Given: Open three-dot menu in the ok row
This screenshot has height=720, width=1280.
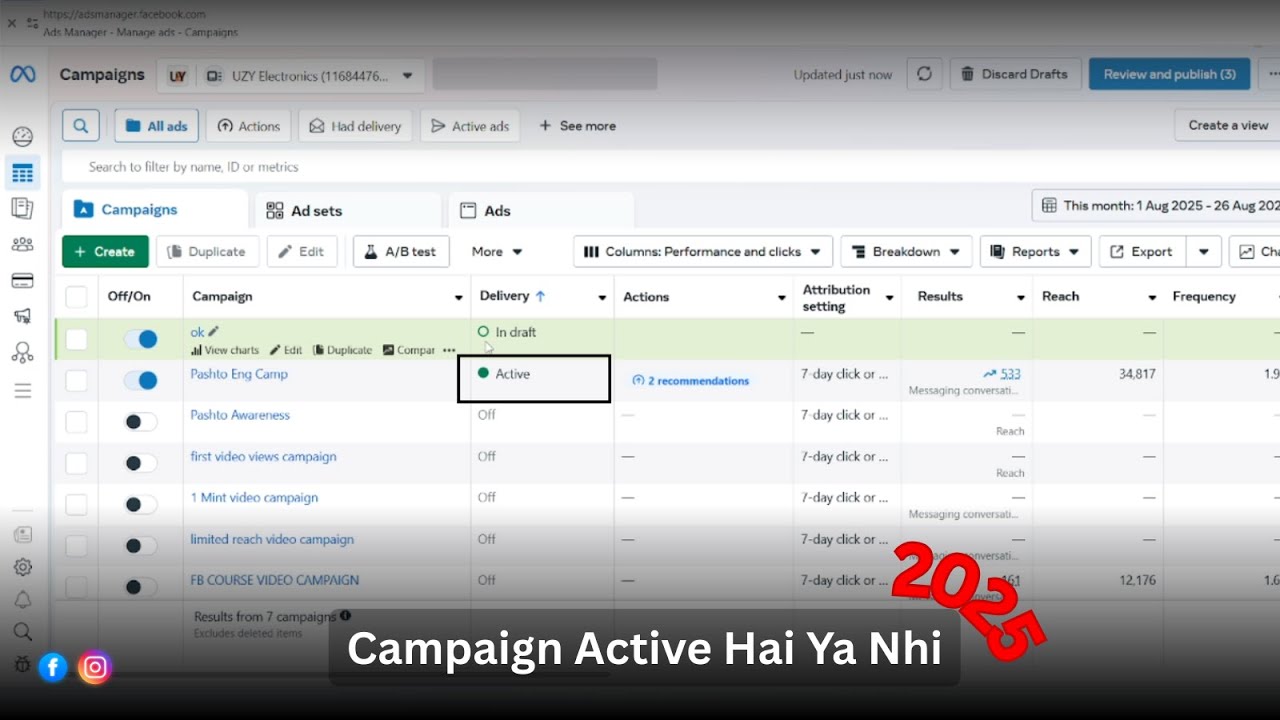Looking at the screenshot, I should [x=449, y=350].
